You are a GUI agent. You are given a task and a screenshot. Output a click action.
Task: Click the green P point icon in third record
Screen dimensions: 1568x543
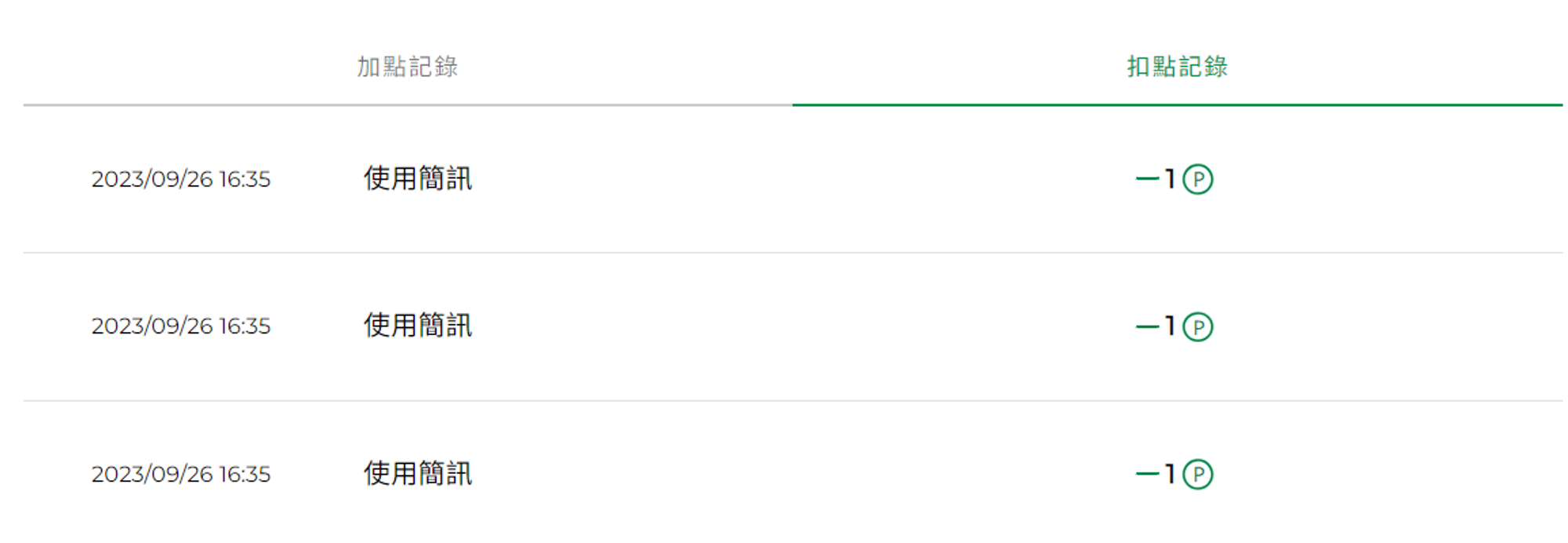click(1197, 474)
